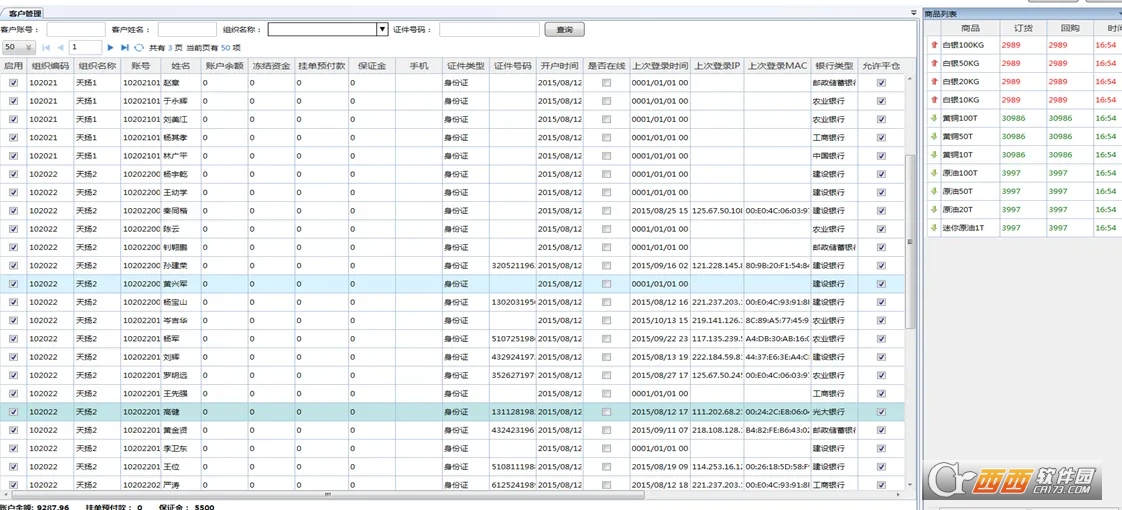
Task: Jump to the last page of results
Action: coord(125,47)
